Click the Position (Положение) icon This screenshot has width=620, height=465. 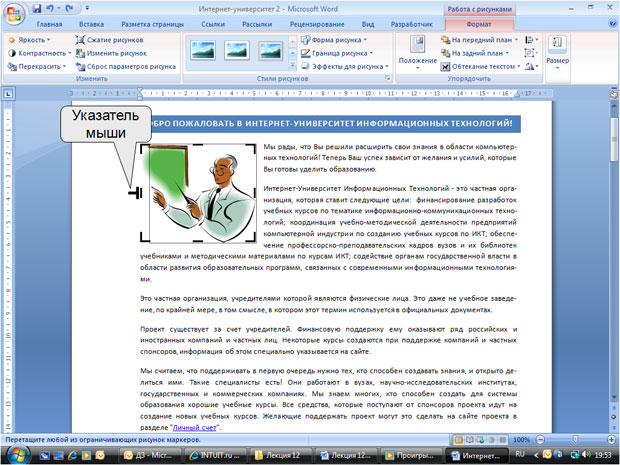(x=418, y=44)
